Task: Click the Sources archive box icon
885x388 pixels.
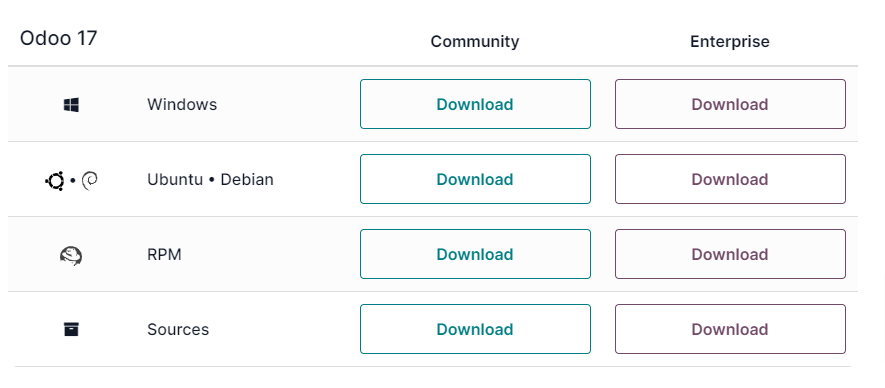Action: [x=71, y=329]
